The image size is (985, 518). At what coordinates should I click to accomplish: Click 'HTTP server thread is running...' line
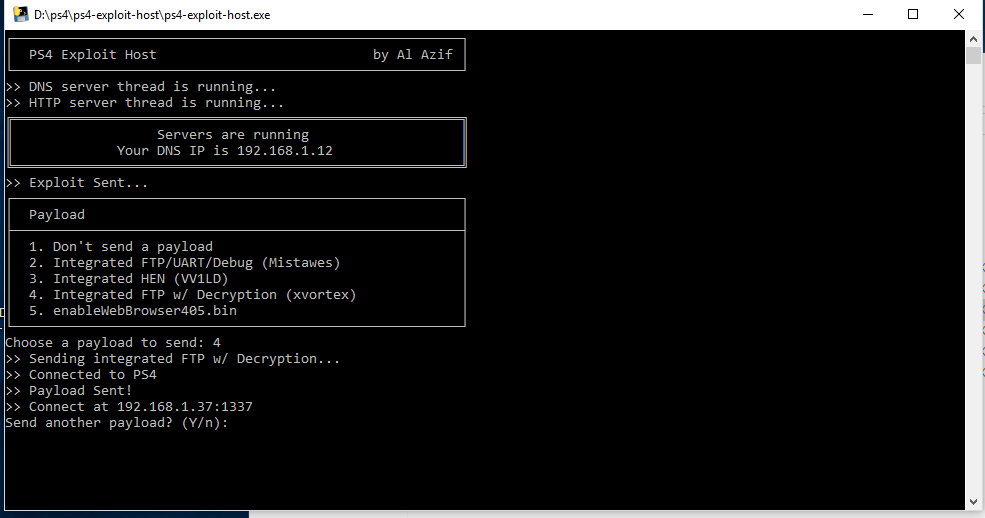tap(144, 103)
